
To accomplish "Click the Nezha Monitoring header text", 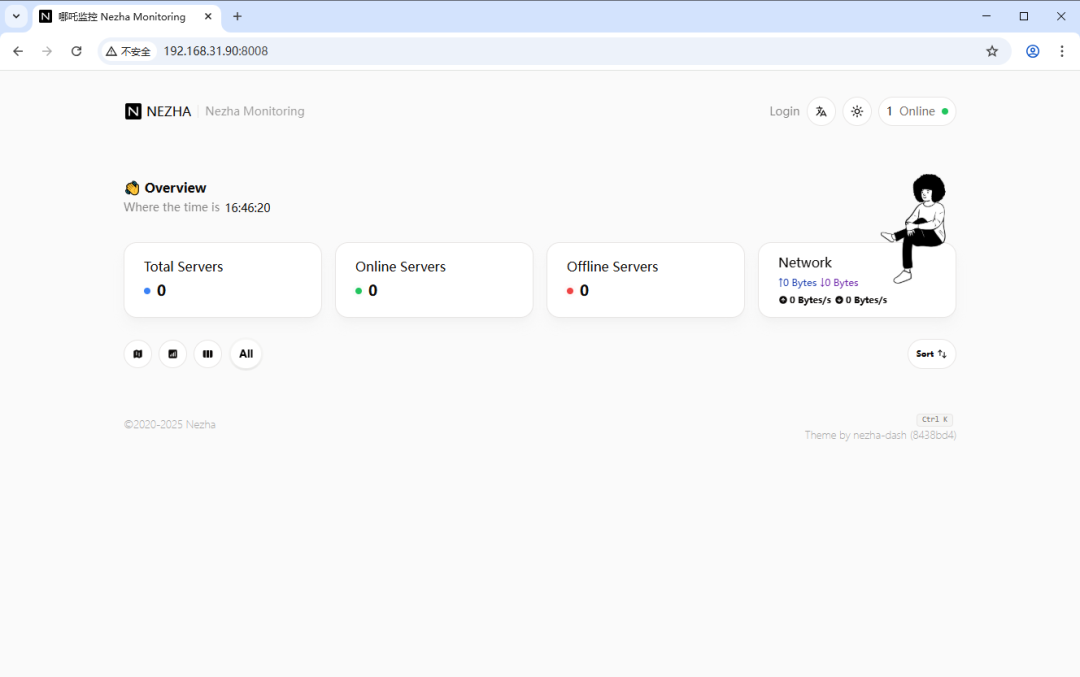I will click(255, 111).
